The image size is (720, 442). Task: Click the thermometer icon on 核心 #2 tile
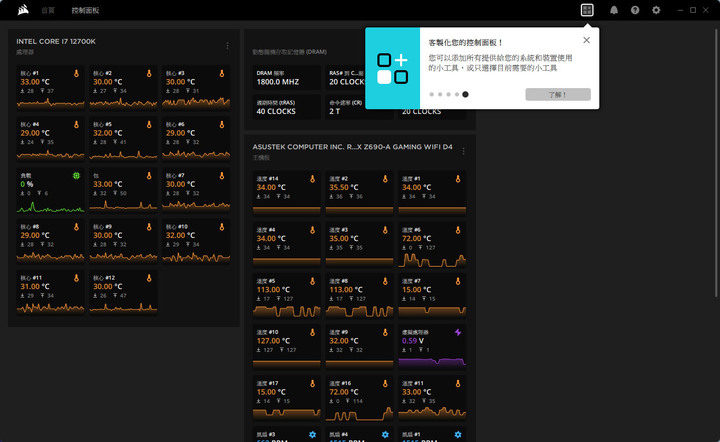(149, 73)
